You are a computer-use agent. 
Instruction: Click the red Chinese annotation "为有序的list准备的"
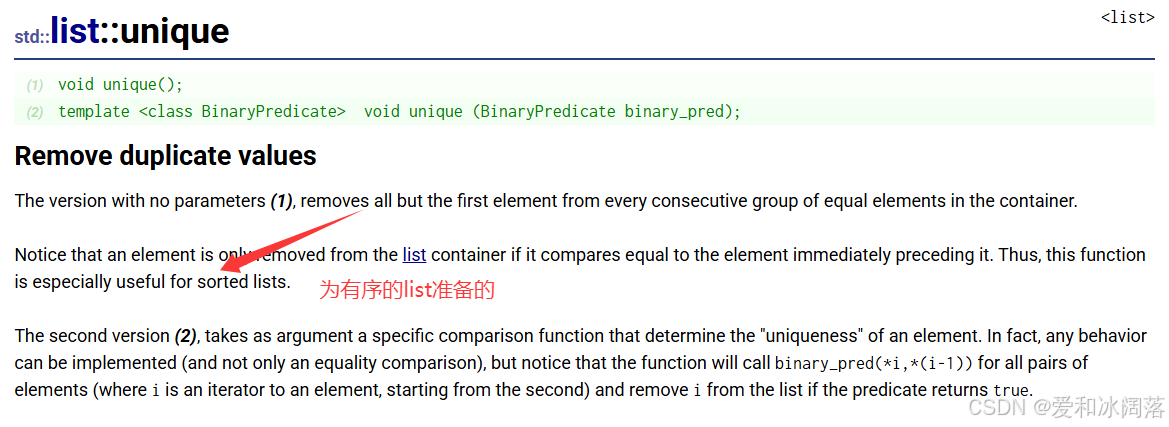[407, 291]
